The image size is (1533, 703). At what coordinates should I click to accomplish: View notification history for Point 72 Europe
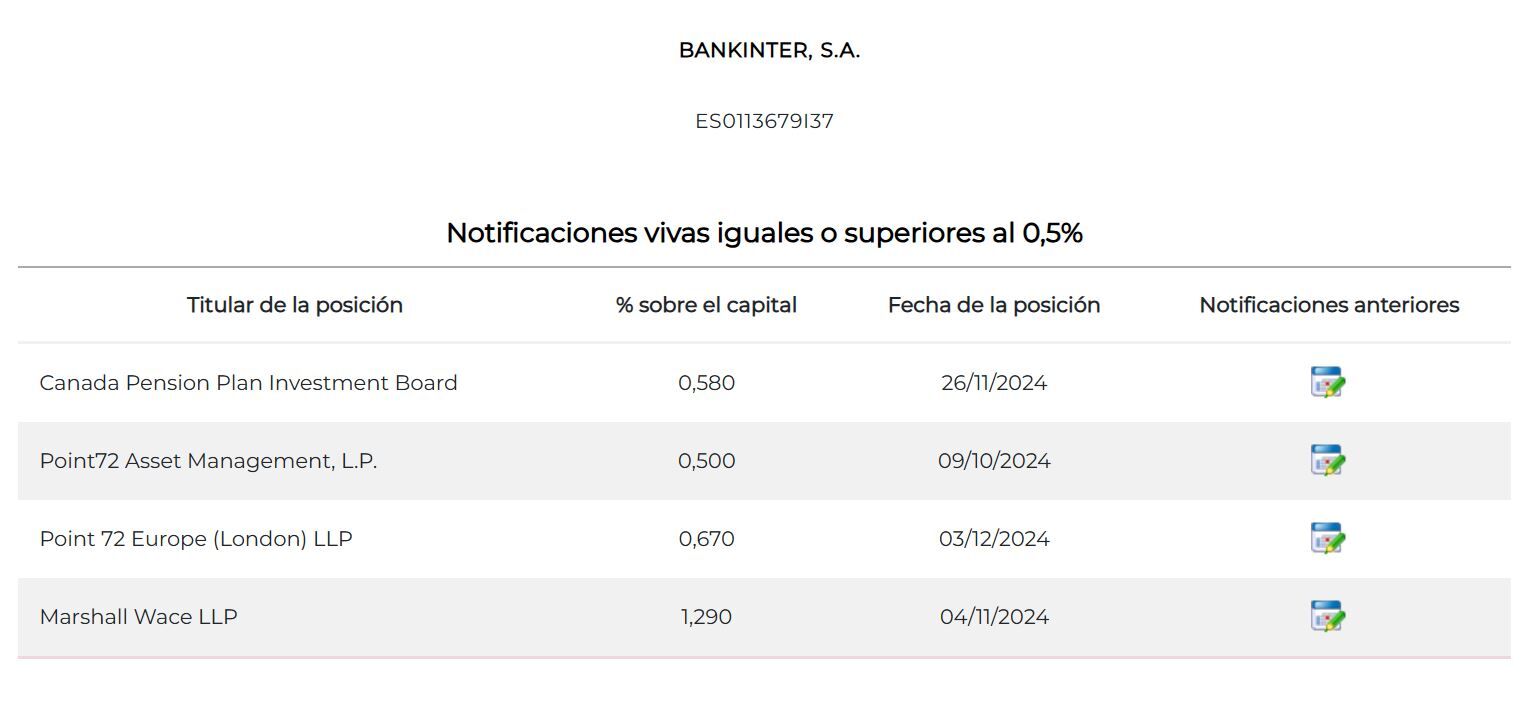point(1327,538)
